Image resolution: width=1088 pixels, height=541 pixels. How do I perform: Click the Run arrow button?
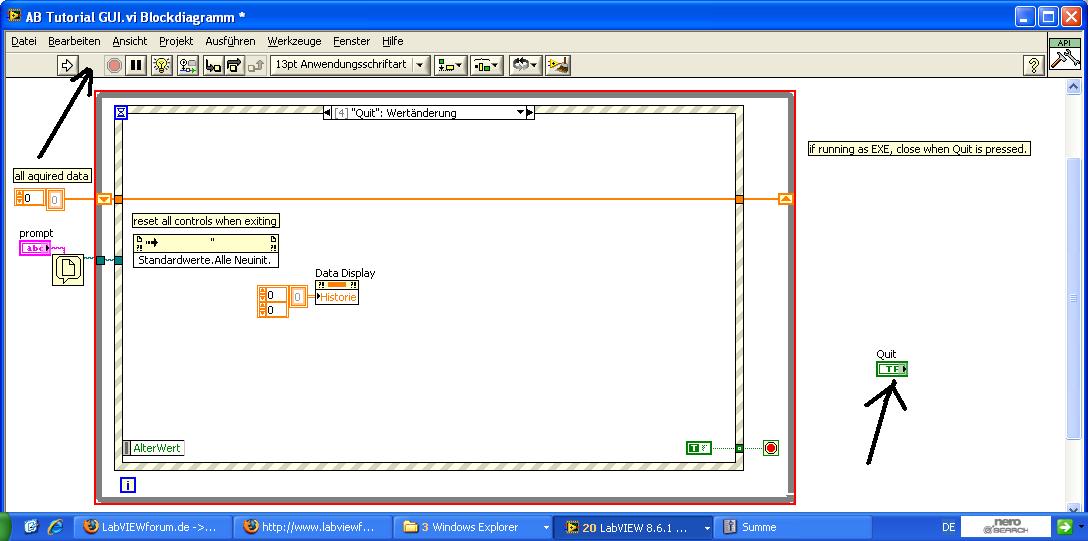[x=67, y=65]
